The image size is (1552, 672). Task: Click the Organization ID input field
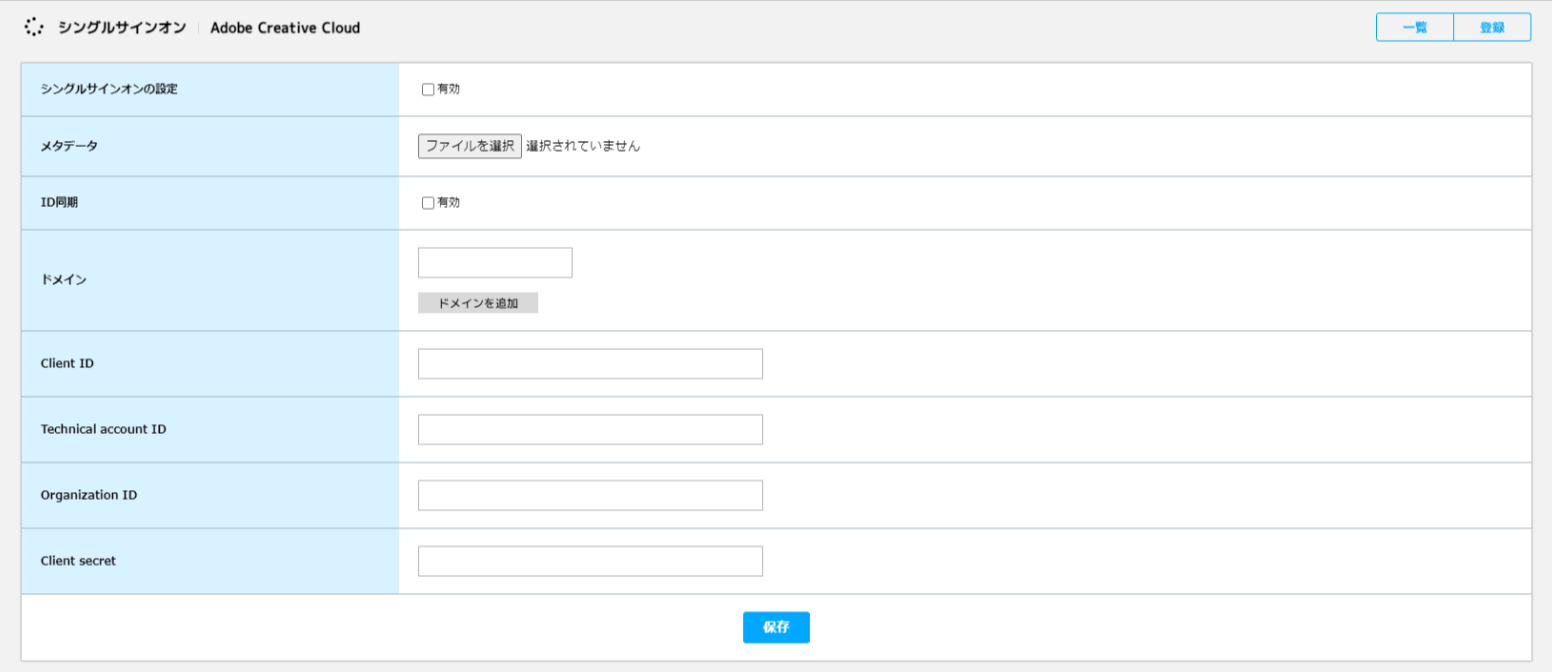(590, 494)
